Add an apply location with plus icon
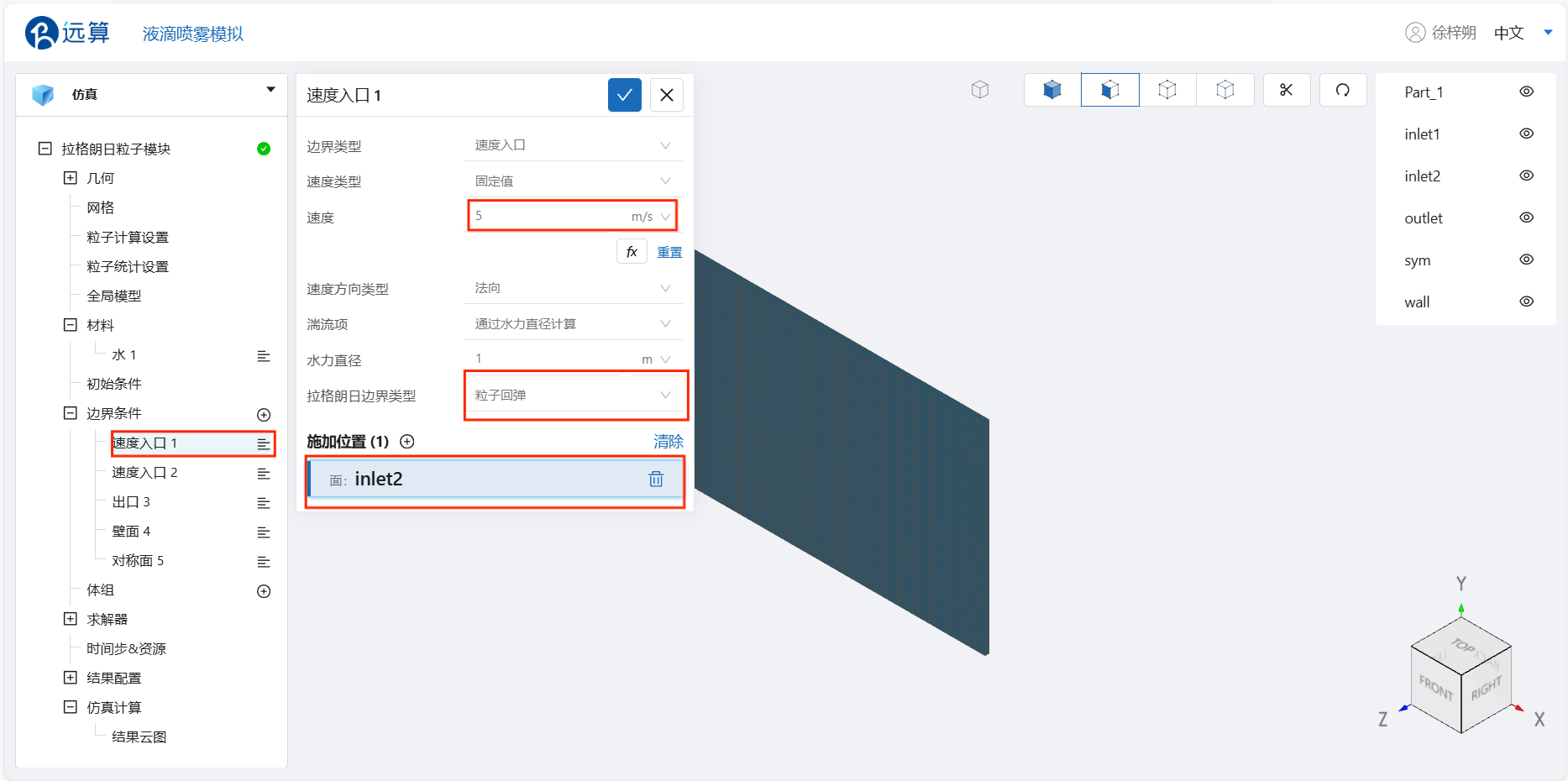Viewport: 1568px width, 781px height. (407, 442)
